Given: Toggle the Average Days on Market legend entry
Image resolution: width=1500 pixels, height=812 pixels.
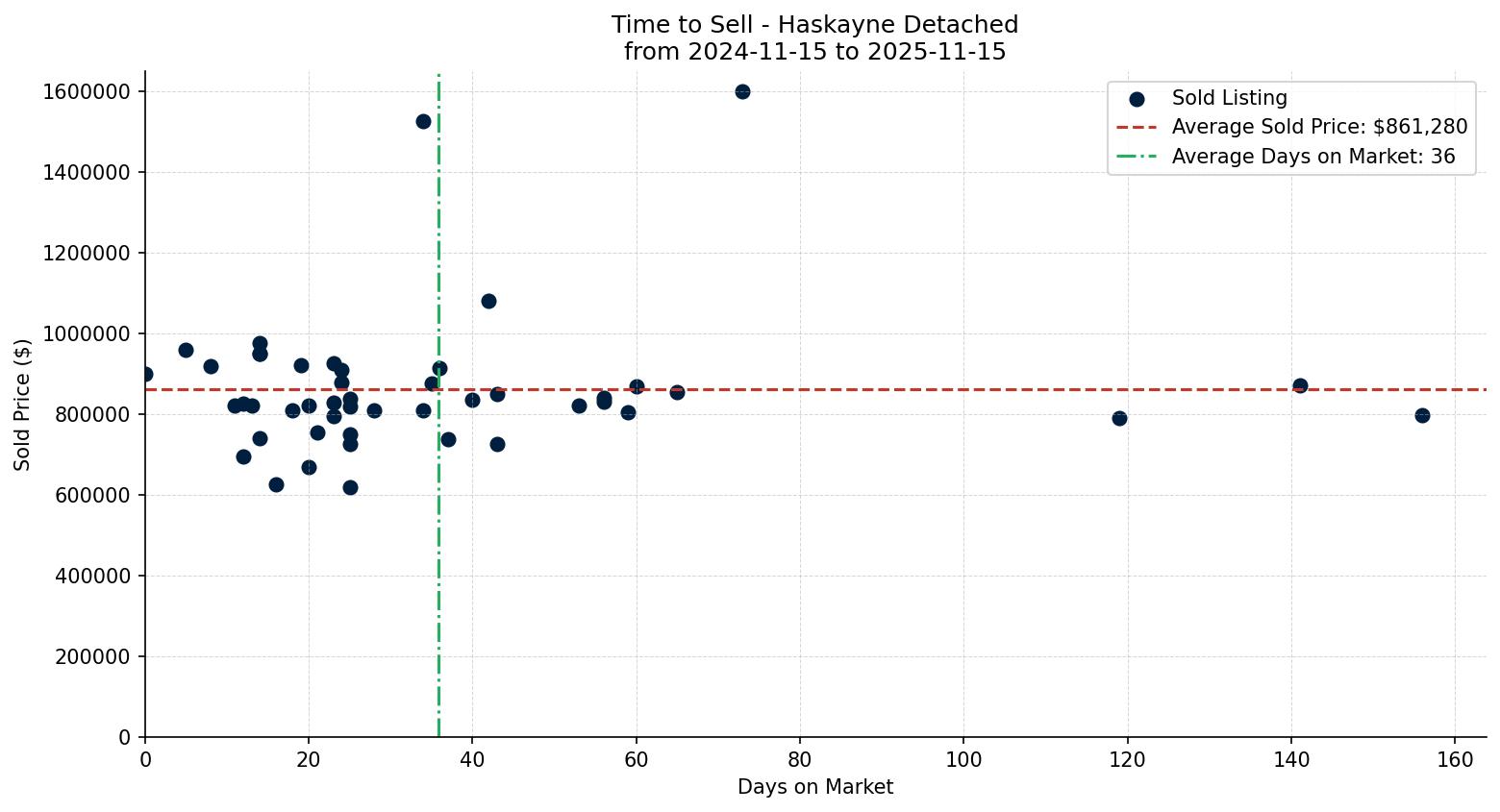Looking at the screenshot, I should 1312,157.
